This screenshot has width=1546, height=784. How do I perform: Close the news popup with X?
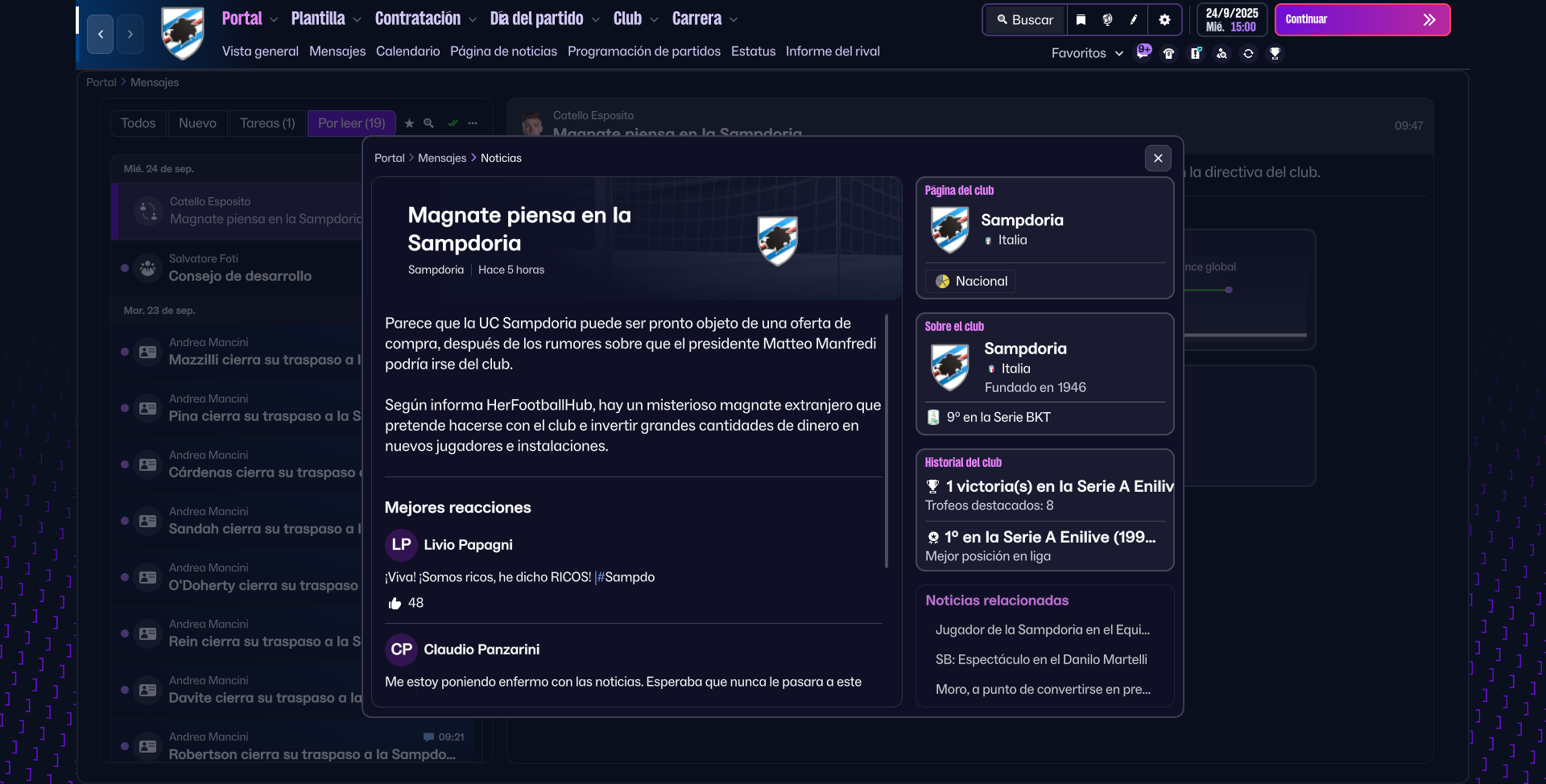pos(1158,159)
